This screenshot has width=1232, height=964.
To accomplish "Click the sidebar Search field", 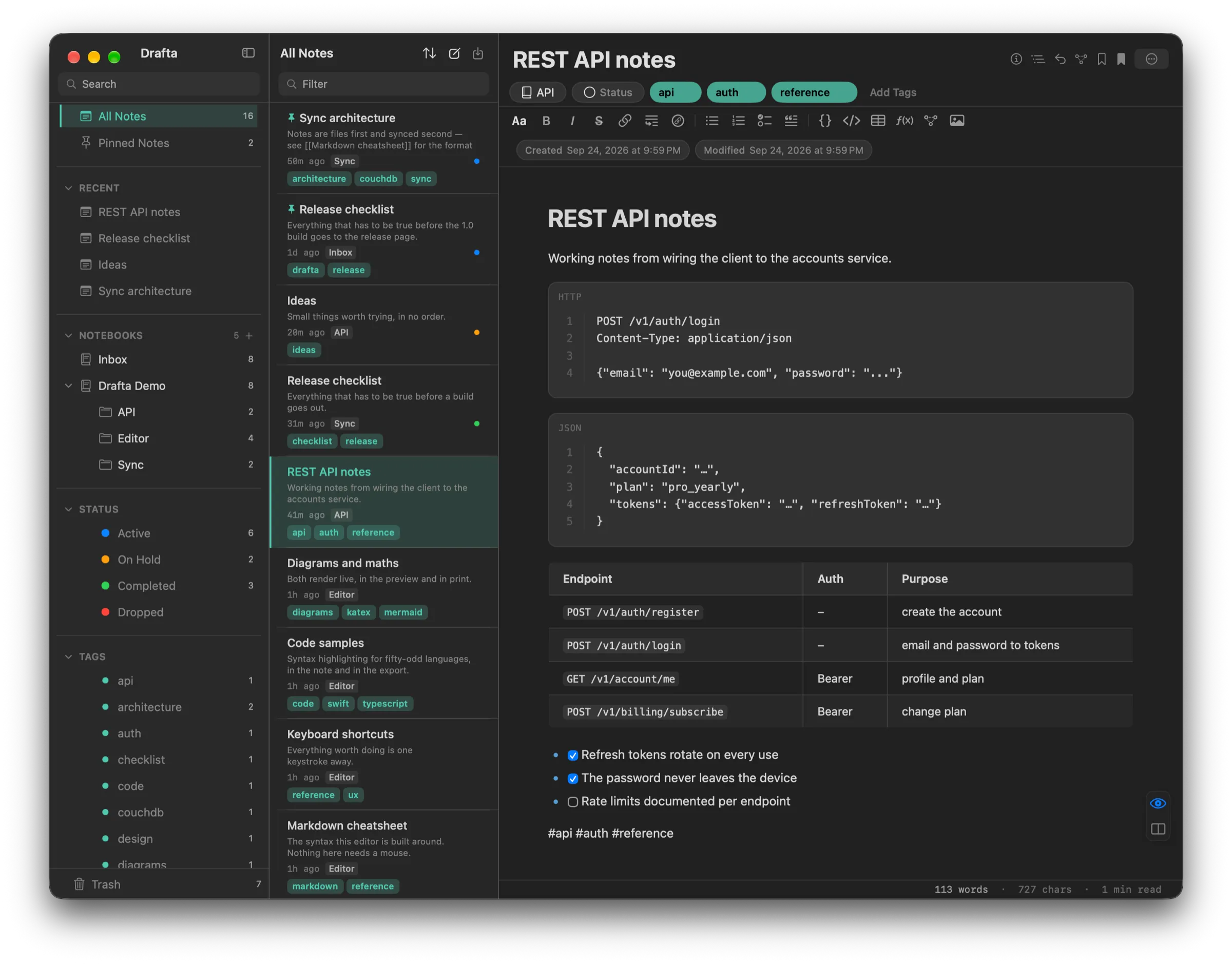I will tap(160, 84).
